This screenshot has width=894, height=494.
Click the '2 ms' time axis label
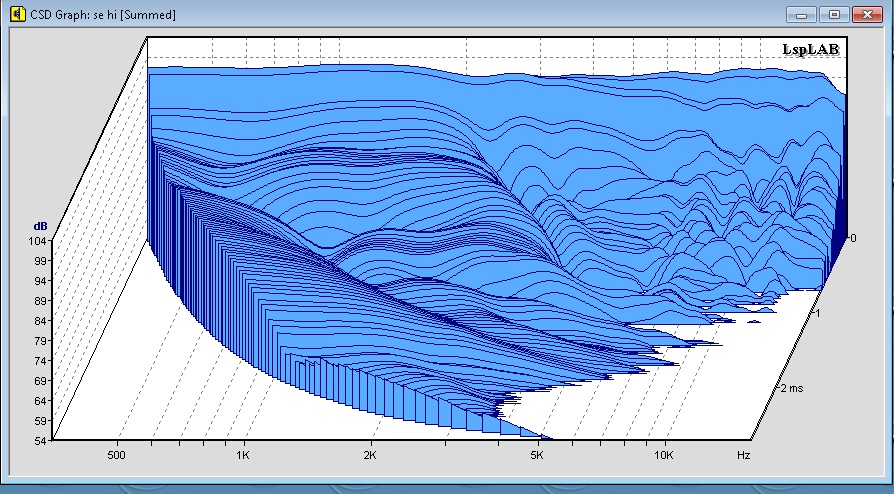click(x=791, y=388)
